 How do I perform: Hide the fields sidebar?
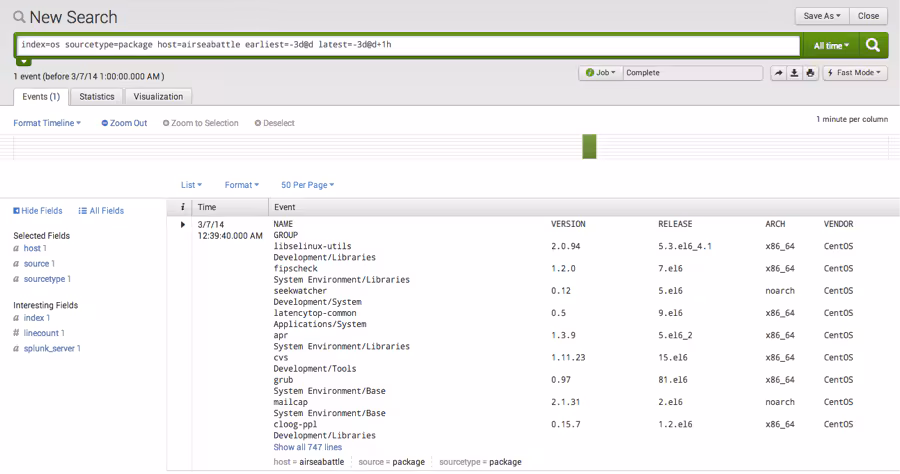point(38,211)
